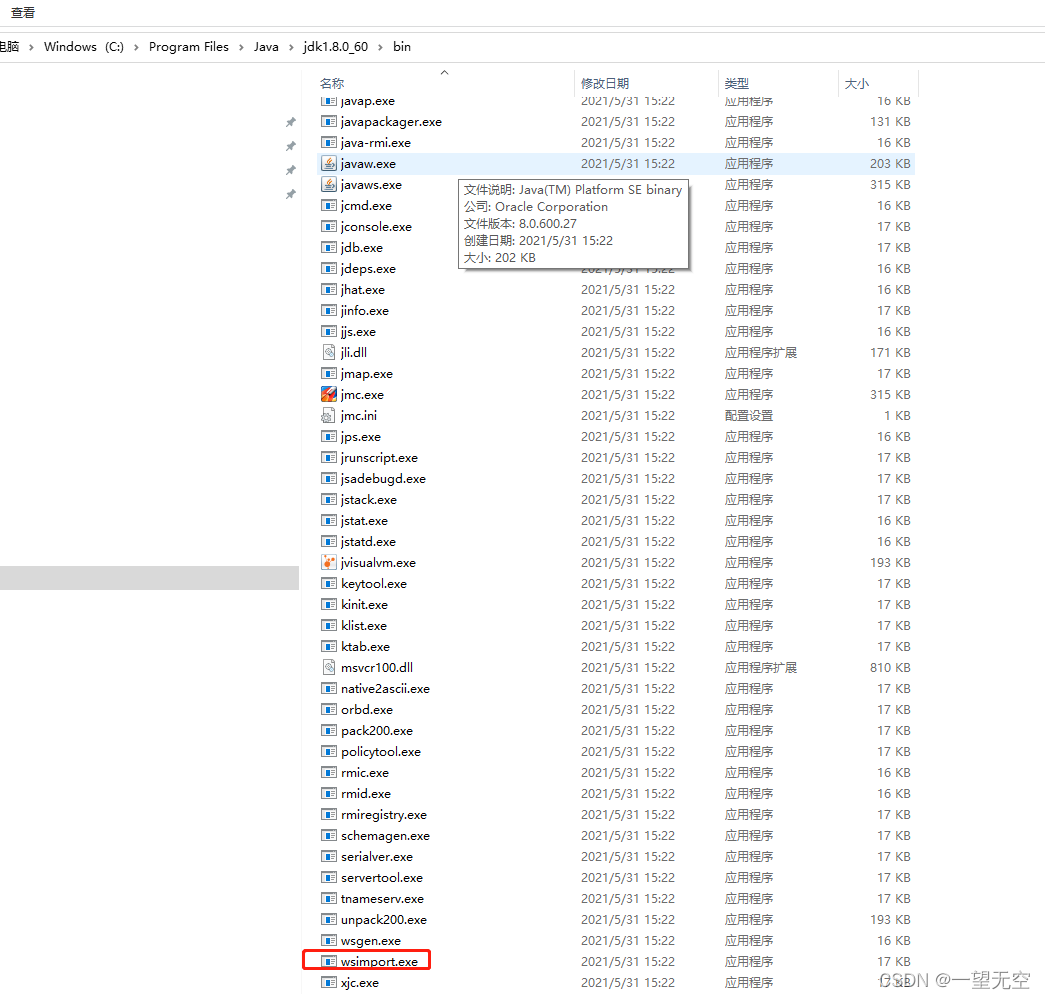Click the jvisualvm.exe application icon
The height and width of the screenshot is (999, 1045).
click(329, 562)
